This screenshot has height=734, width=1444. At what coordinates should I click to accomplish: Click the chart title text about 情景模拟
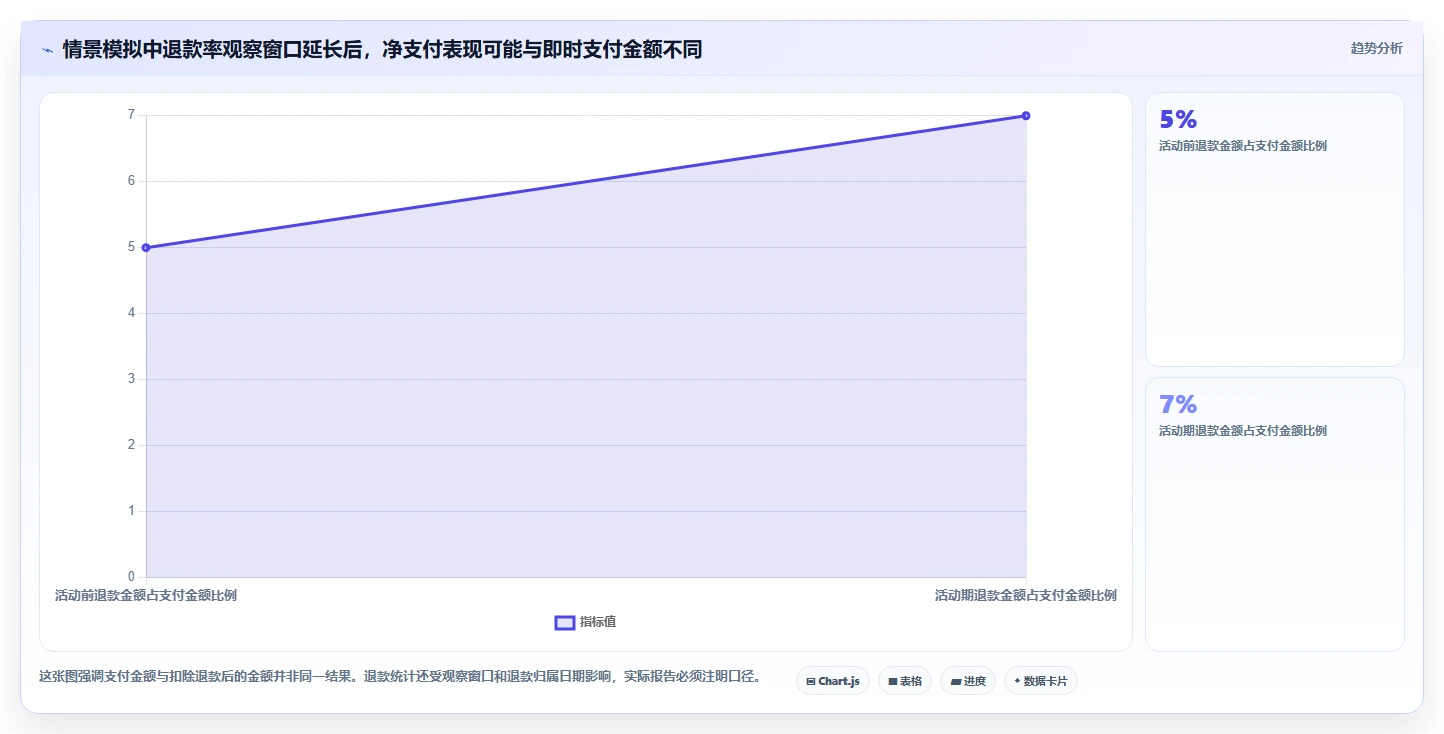click(382, 49)
